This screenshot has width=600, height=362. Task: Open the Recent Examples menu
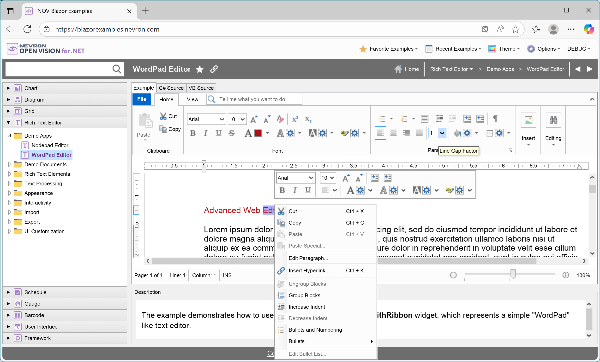click(x=453, y=49)
